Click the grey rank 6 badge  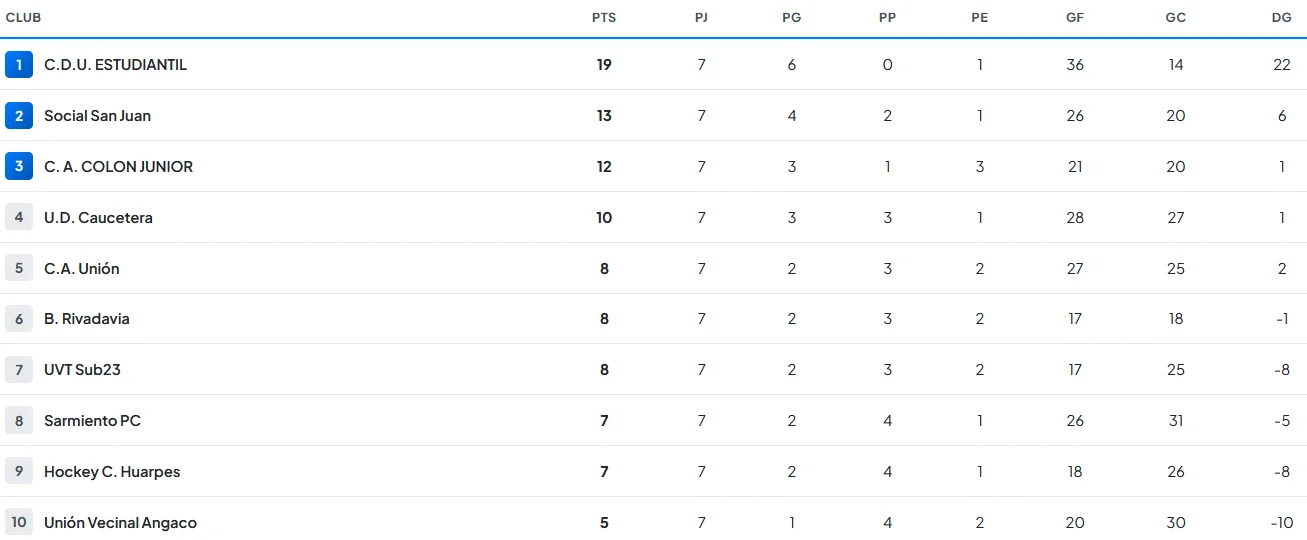[19, 319]
